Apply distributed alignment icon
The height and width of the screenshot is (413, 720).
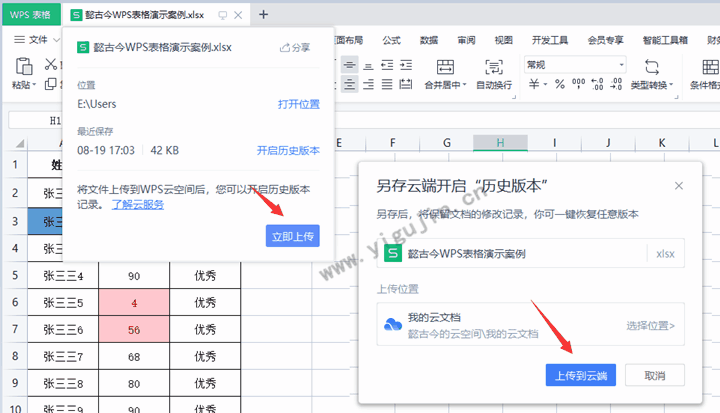pos(406,85)
